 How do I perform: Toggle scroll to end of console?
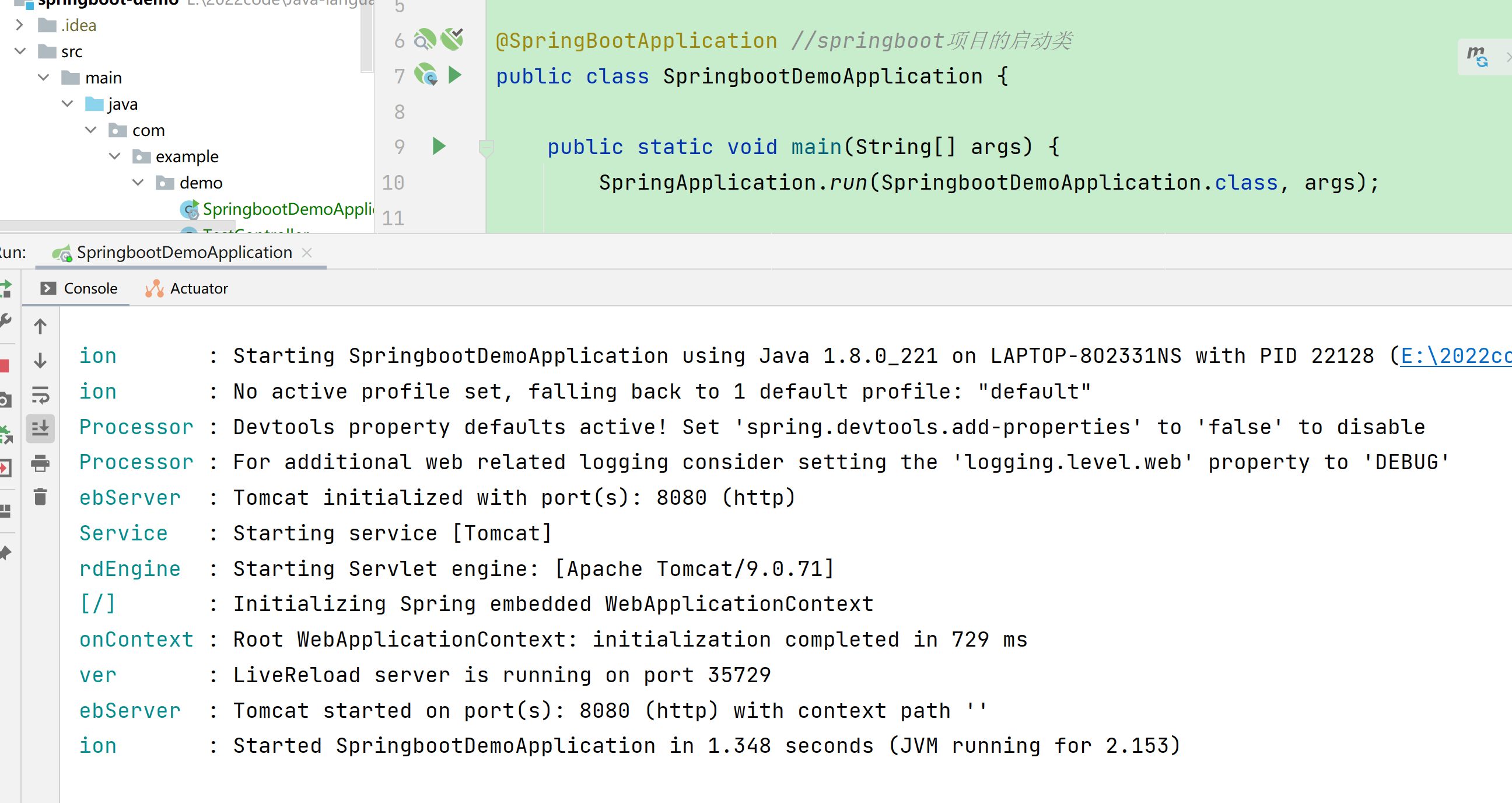pyautogui.click(x=40, y=428)
